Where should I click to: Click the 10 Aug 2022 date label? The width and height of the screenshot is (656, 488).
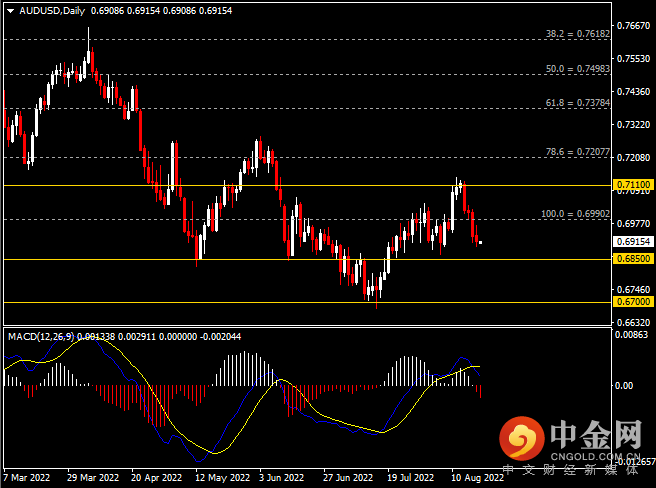(x=477, y=478)
